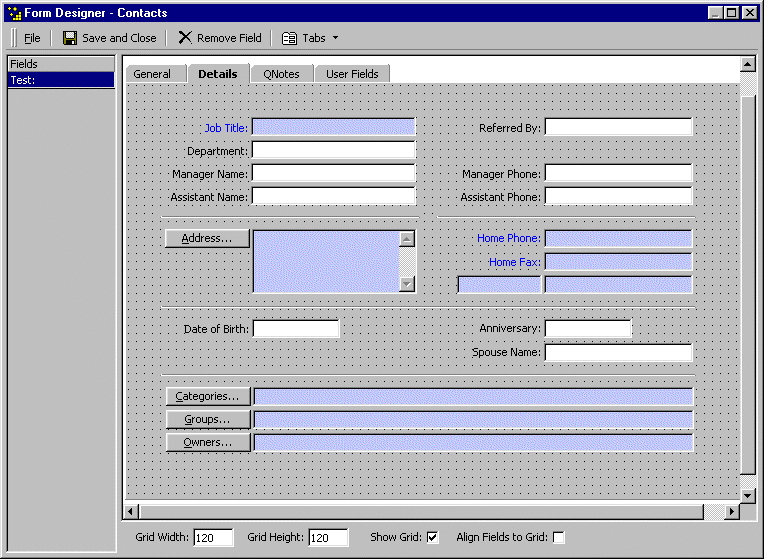
Task: Select the Details tab
Action: (x=218, y=74)
